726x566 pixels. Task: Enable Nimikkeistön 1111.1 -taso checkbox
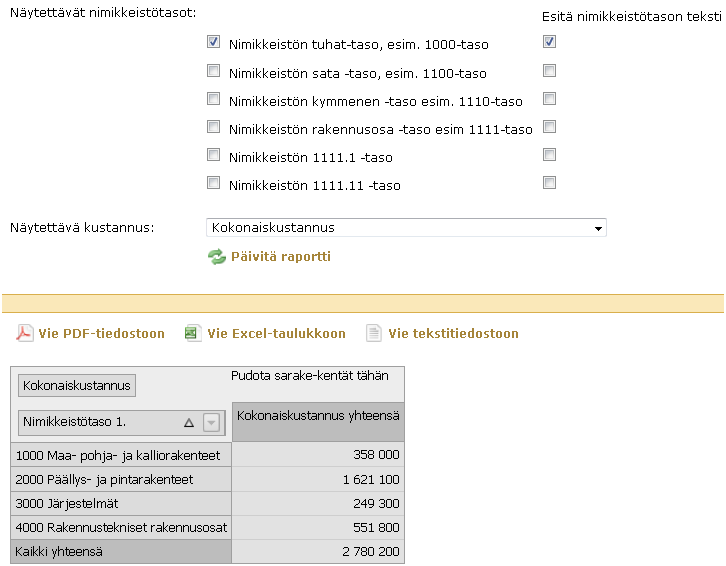coord(213,155)
